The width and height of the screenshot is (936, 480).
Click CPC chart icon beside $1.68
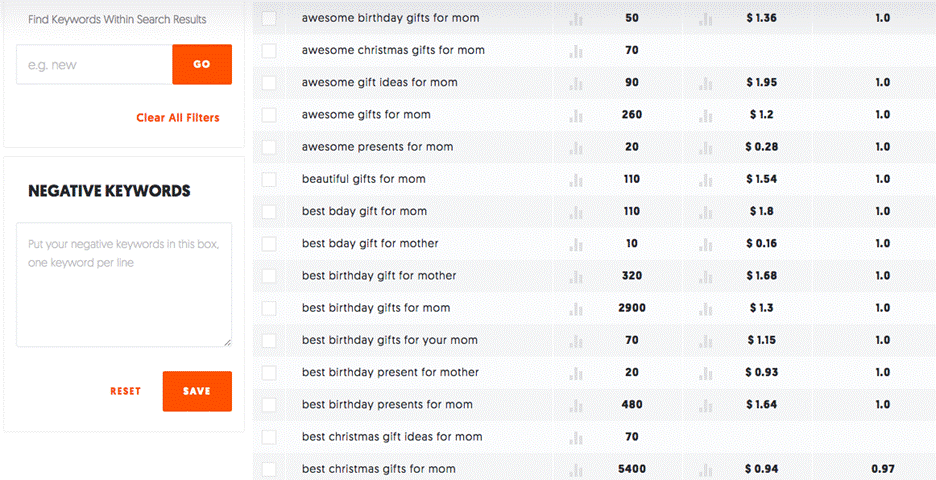(706, 276)
